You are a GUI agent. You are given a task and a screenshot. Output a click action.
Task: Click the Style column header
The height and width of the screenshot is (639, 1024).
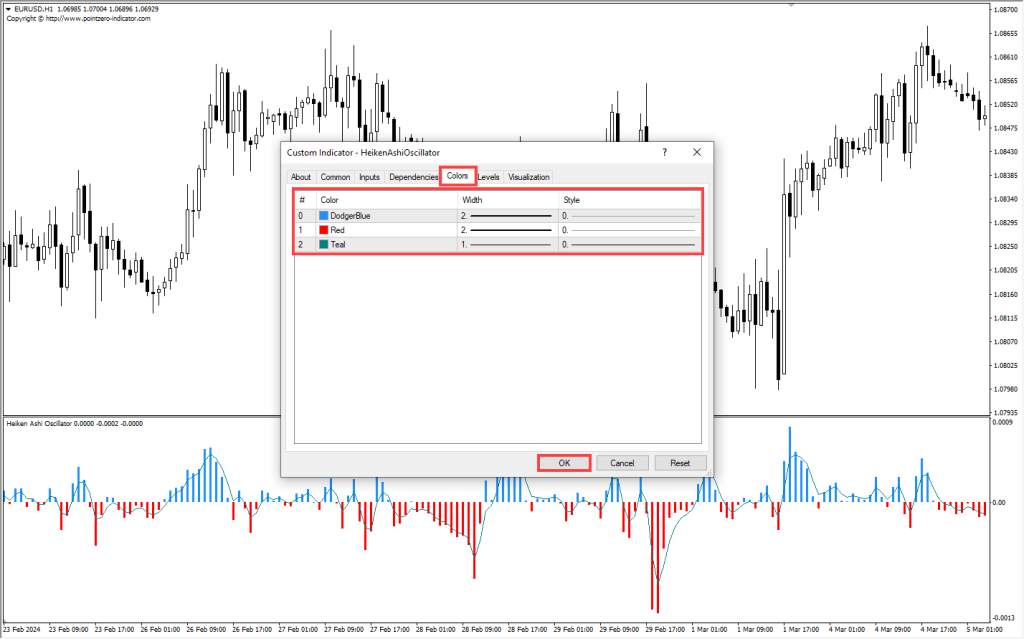coord(630,200)
